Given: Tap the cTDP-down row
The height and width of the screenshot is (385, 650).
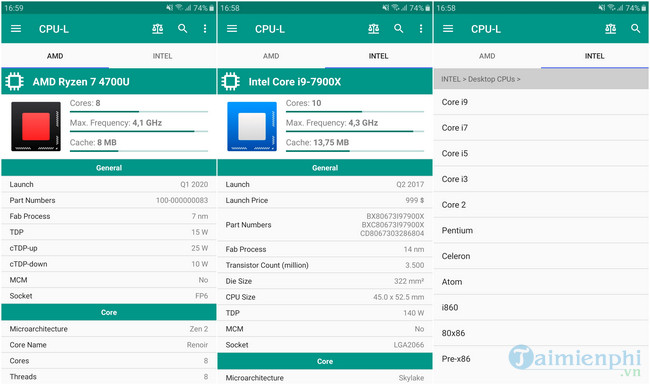Looking at the screenshot, I should (x=109, y=264).
